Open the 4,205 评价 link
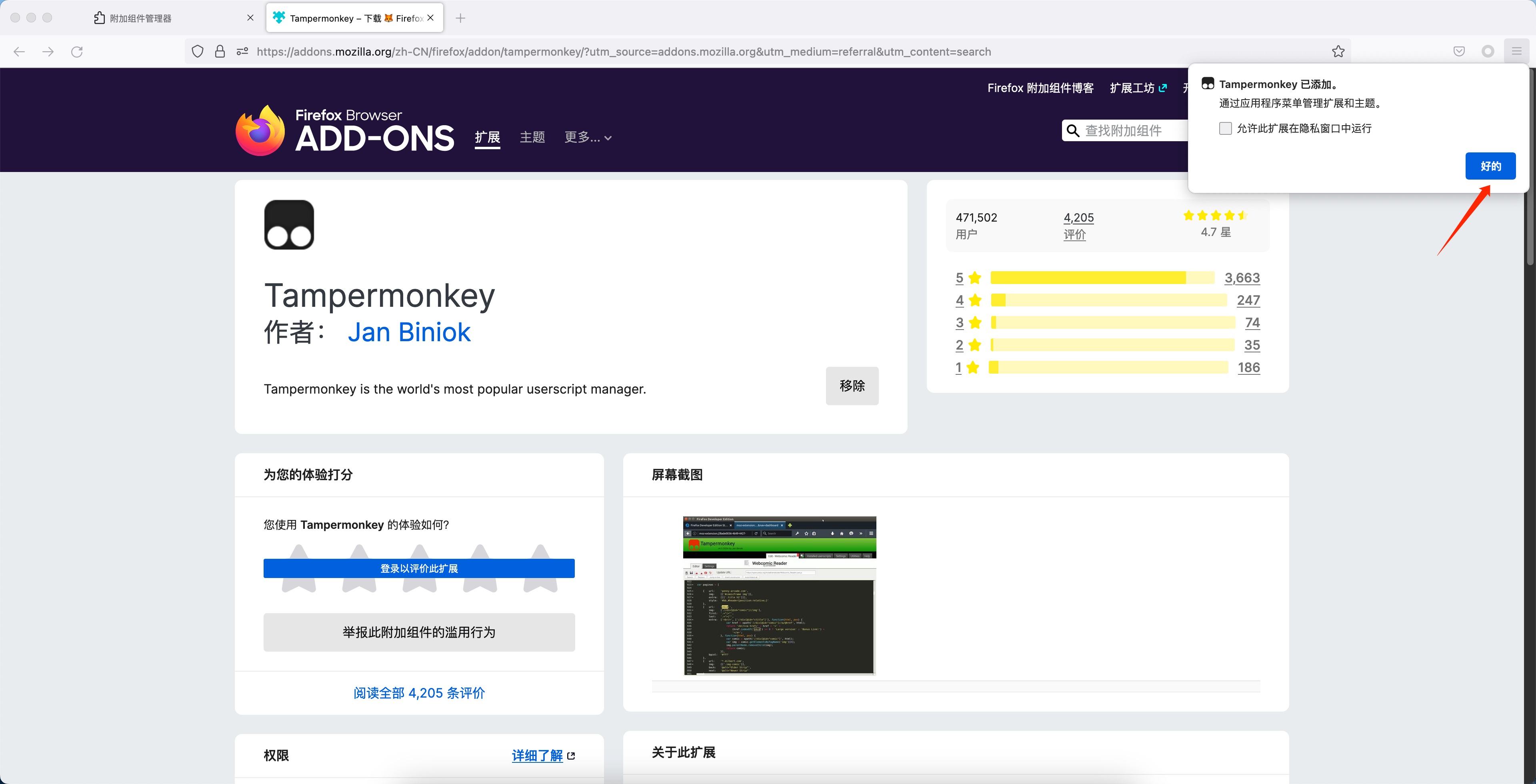Viewport: 1536px width, 784px height. tap(1079, 226)
